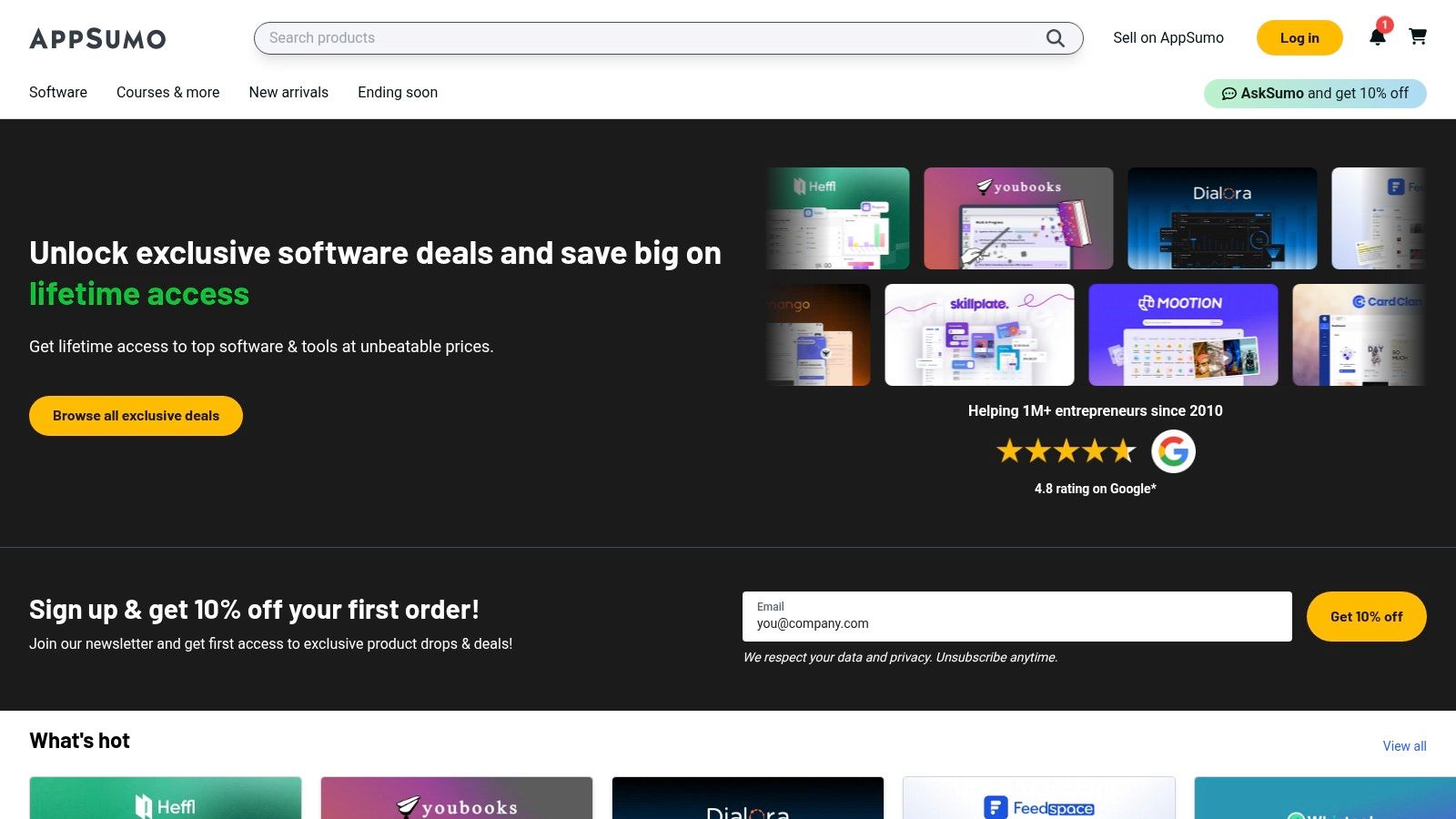Click the green lifetime access text
This screenshot has width=1456, height=819.
[x=139, y=294]
